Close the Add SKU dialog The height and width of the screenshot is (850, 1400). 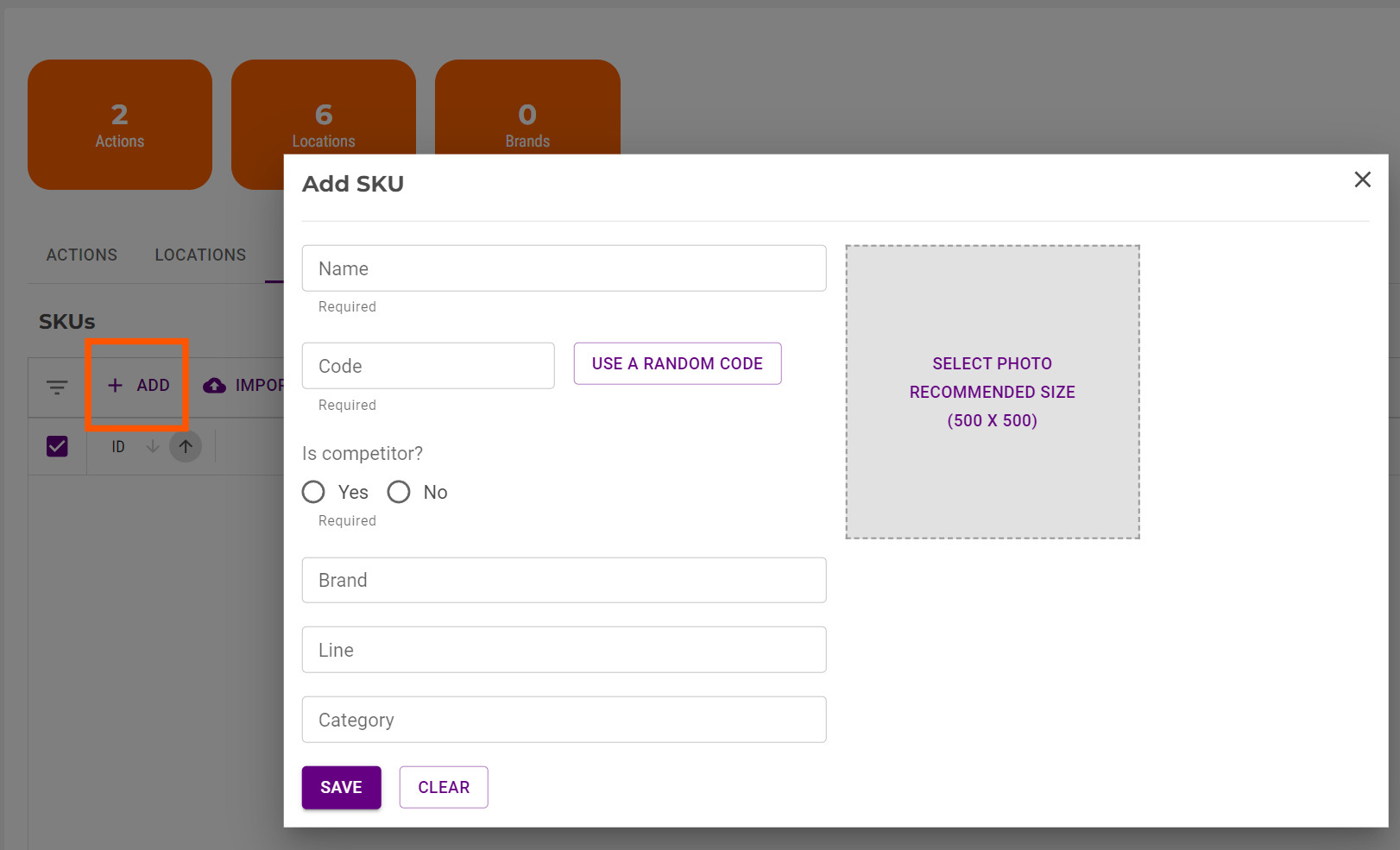coord(1362,179)
